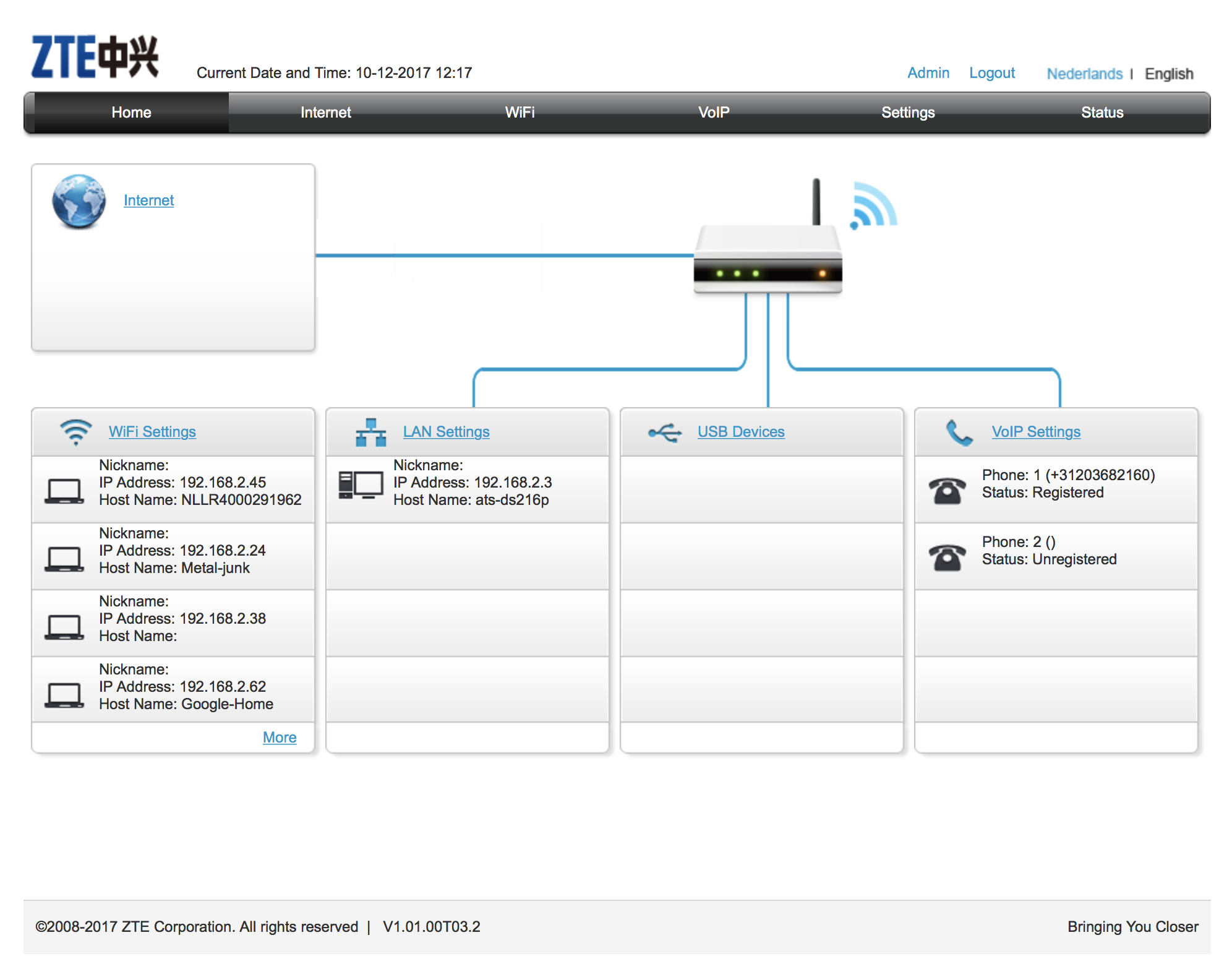Click the Internet globe icon

tap(79, 201)
